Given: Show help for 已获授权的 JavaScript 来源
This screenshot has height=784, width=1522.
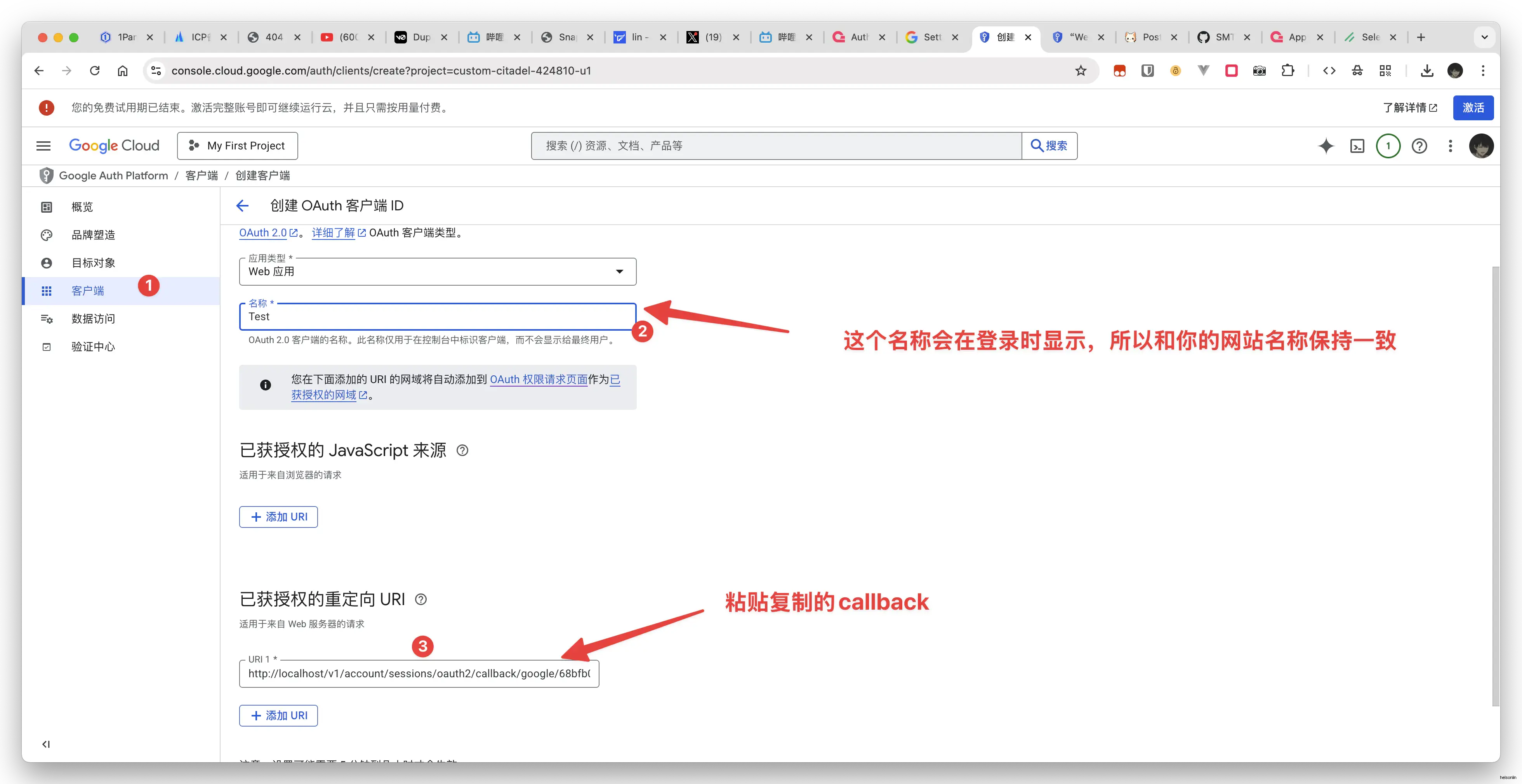Looking at the screenshot, I should pos(463,451).
